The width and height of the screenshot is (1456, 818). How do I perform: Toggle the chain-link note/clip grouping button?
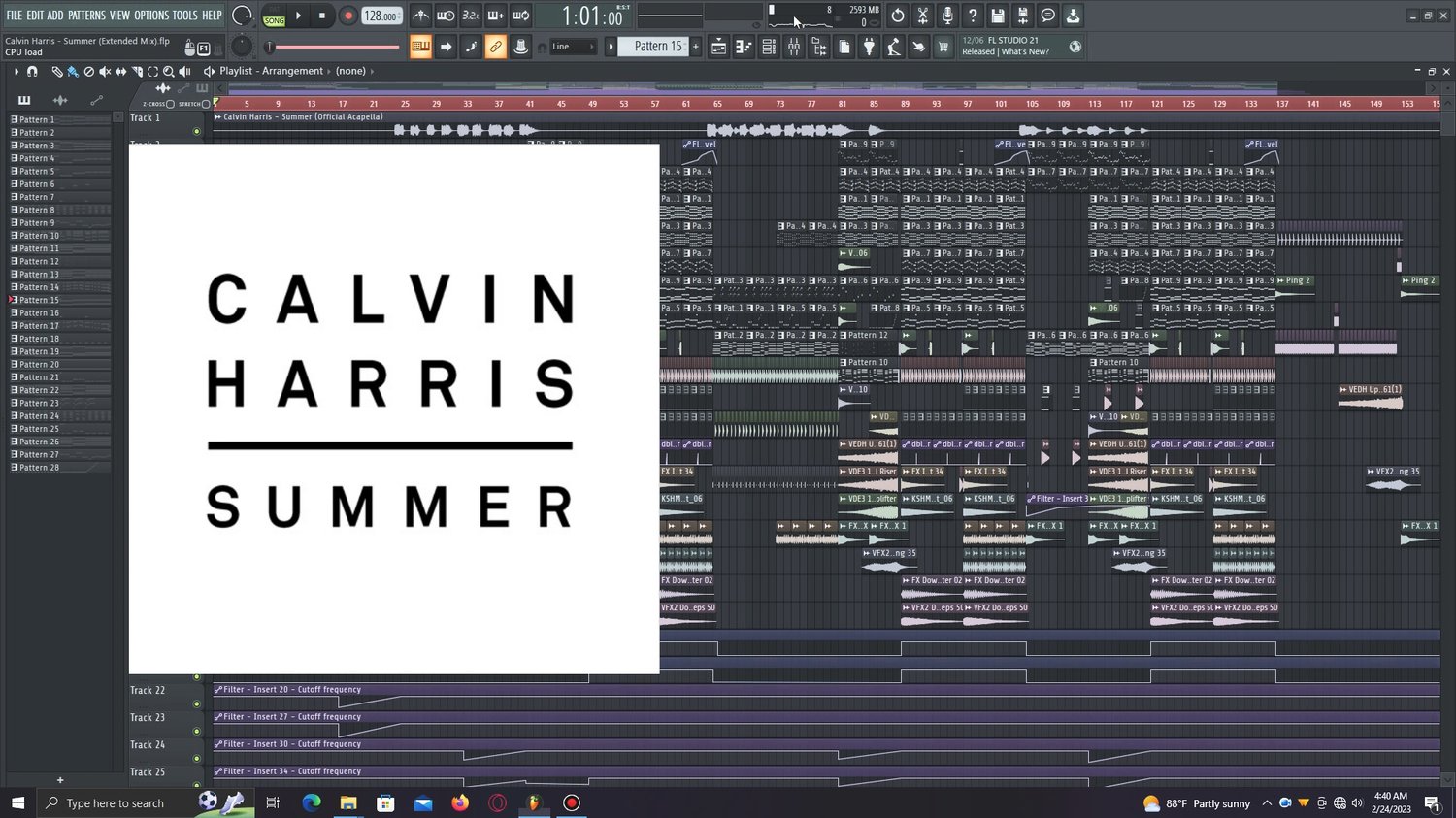coord(496,47)
